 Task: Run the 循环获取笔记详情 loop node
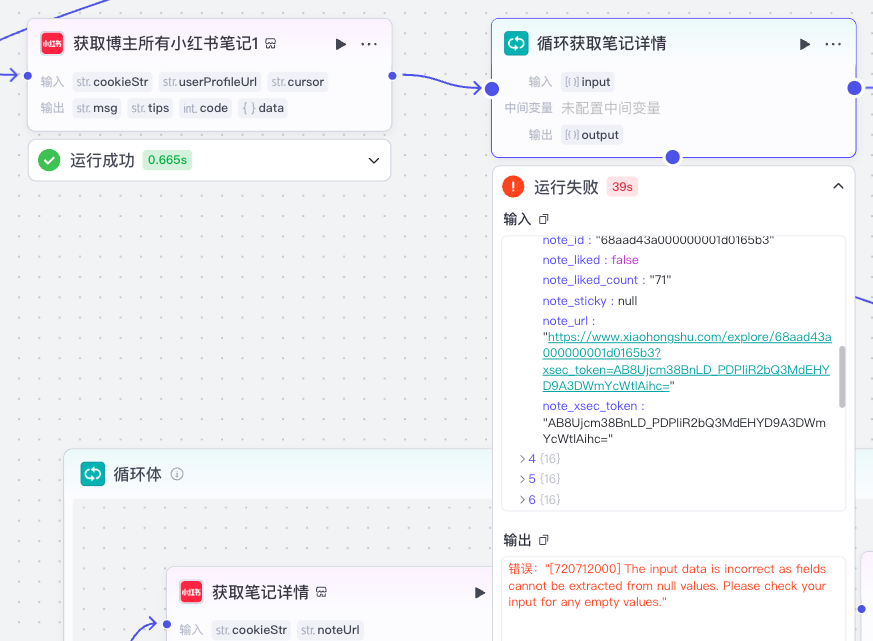pos(805,44)
